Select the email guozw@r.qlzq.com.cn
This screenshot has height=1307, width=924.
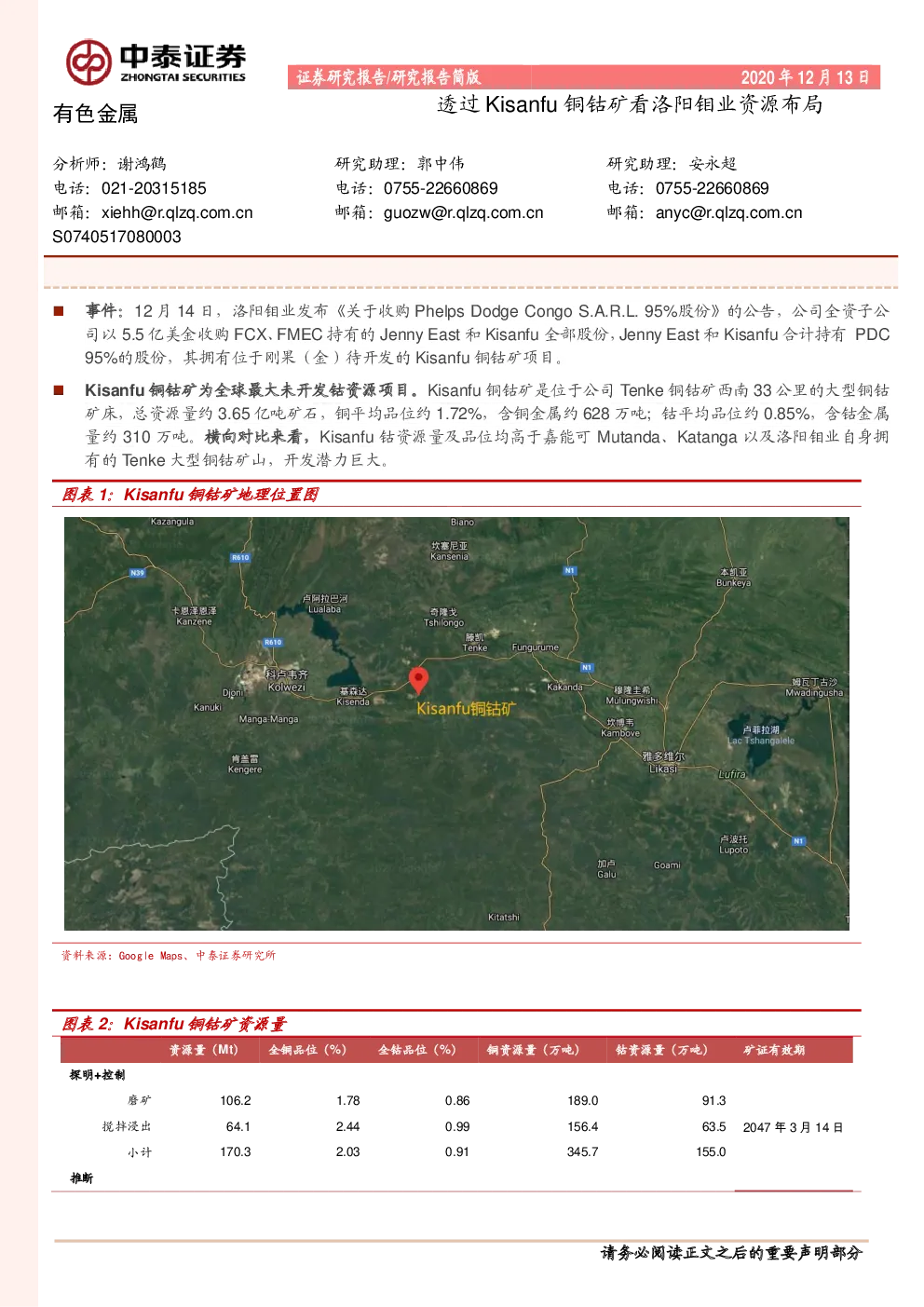click(463, 212)
